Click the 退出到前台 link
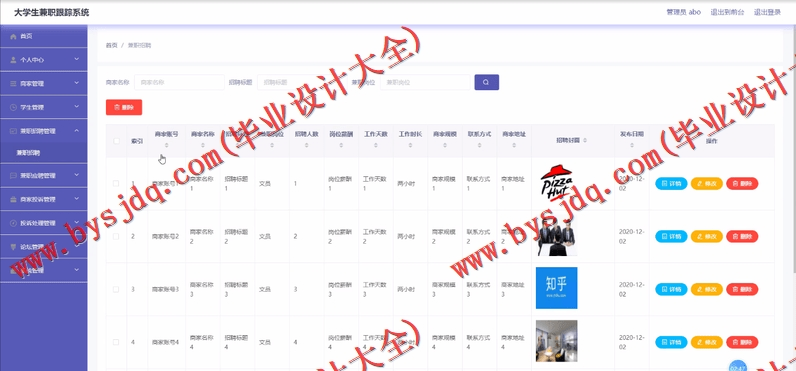The height and width of the screenshot is (371, 796). (x=727, y=12)
